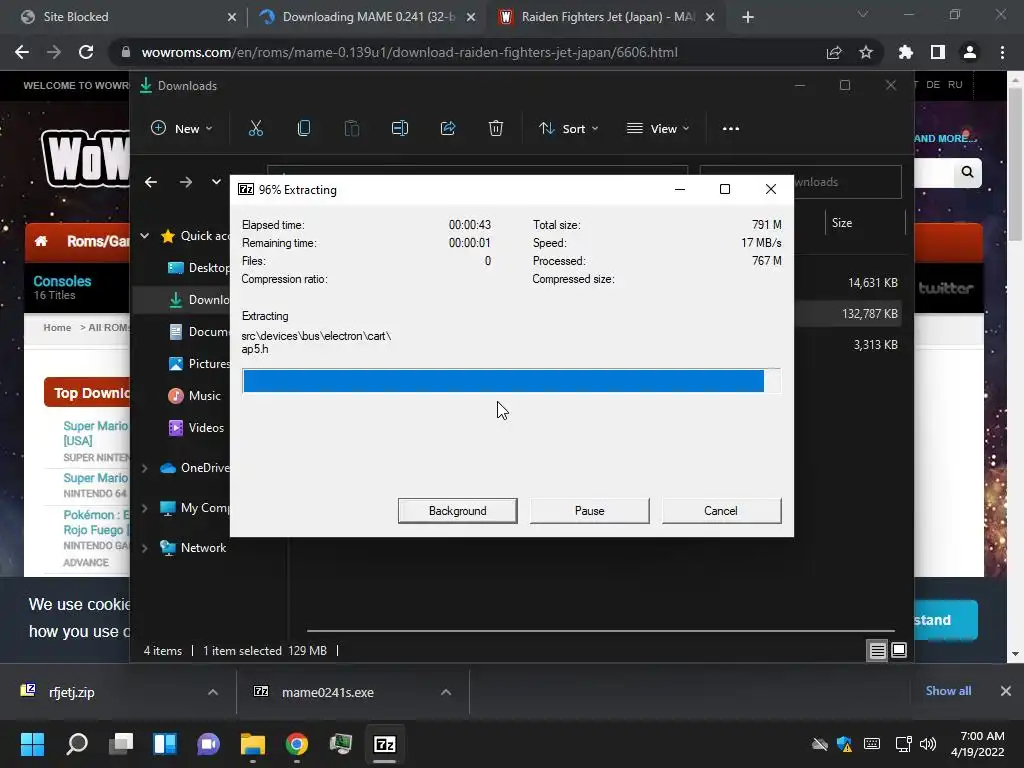Open options arrow for rfjetj.zip download
This screenshot has height=768, width=1024.
point(213,692)
